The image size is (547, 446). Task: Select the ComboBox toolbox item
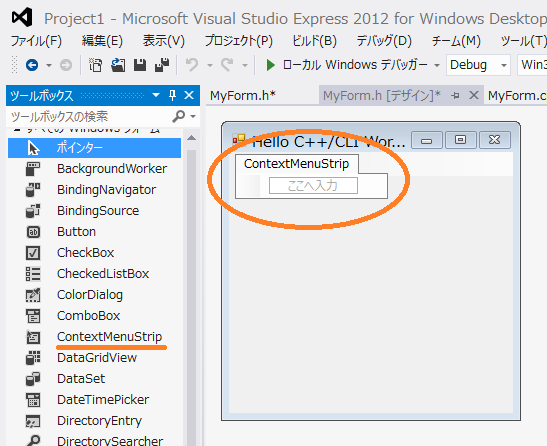95,316
